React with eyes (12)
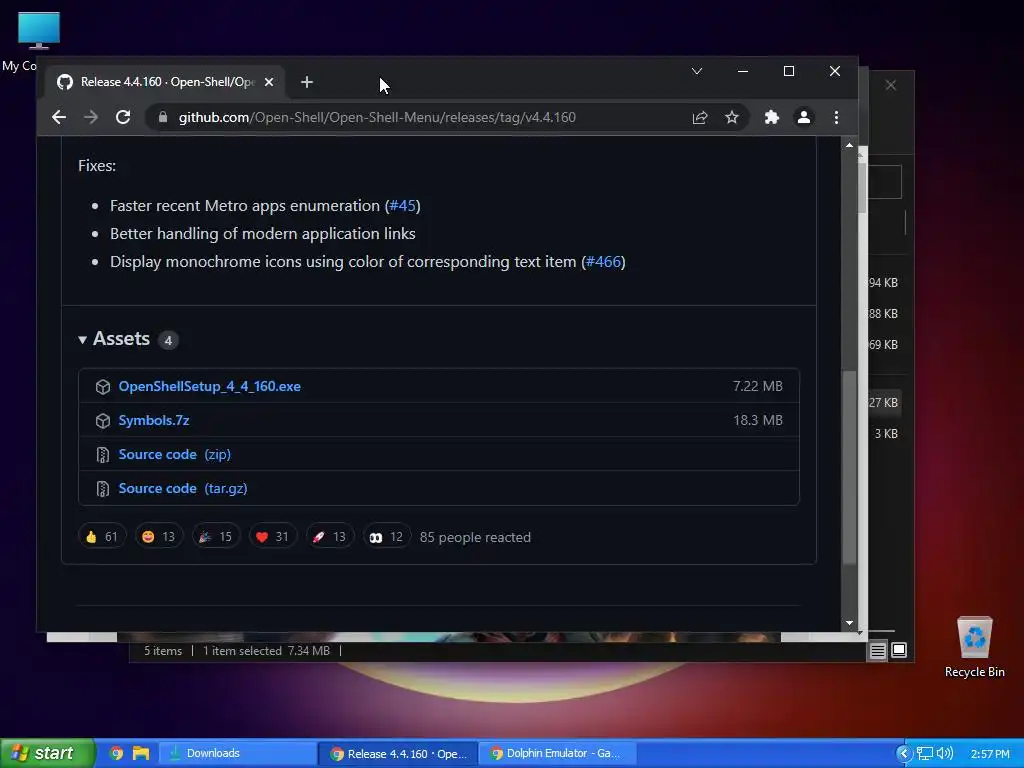1024x768 pixels. [x=386, y=537]
